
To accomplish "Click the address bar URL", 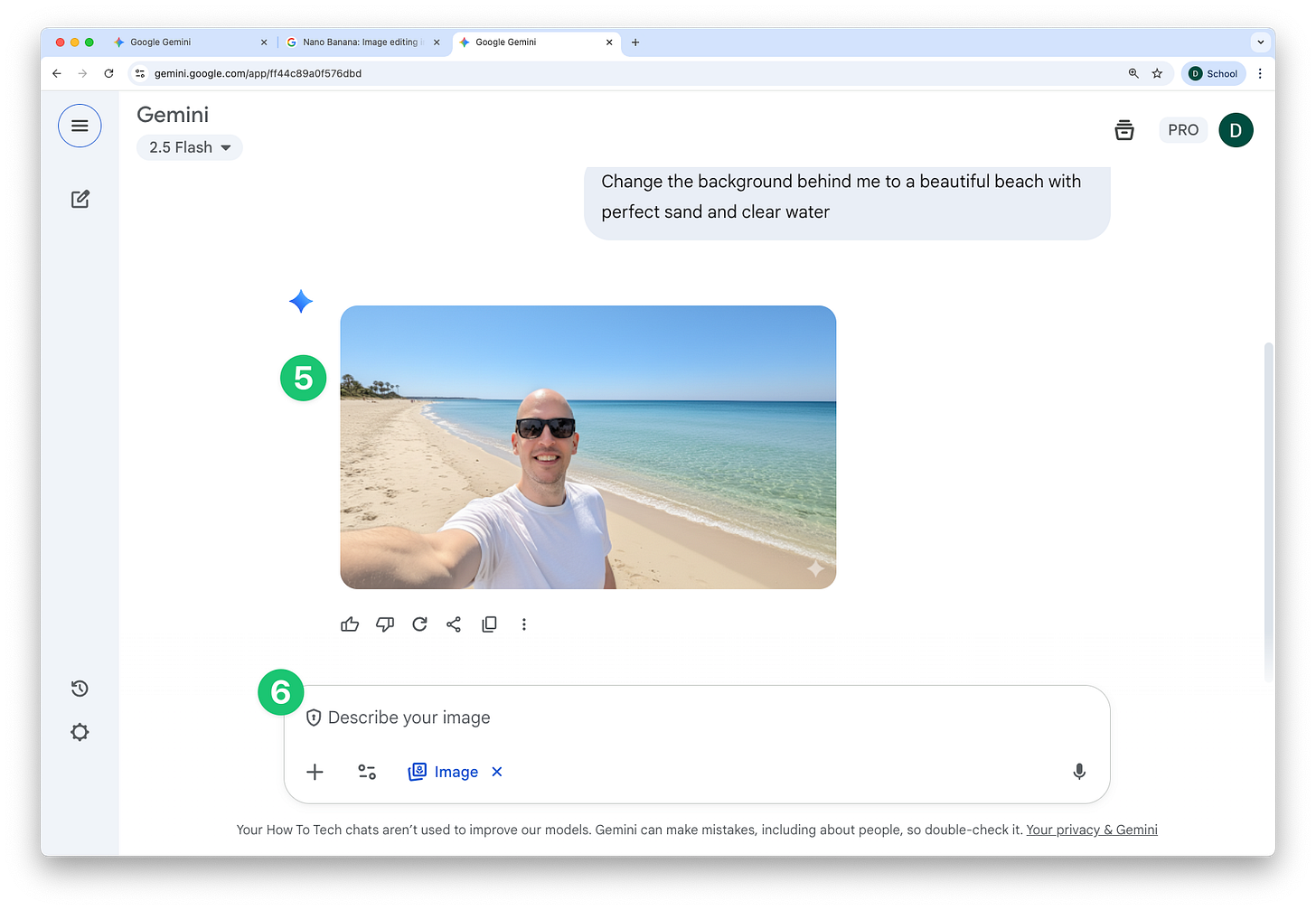I will [258, 74].
